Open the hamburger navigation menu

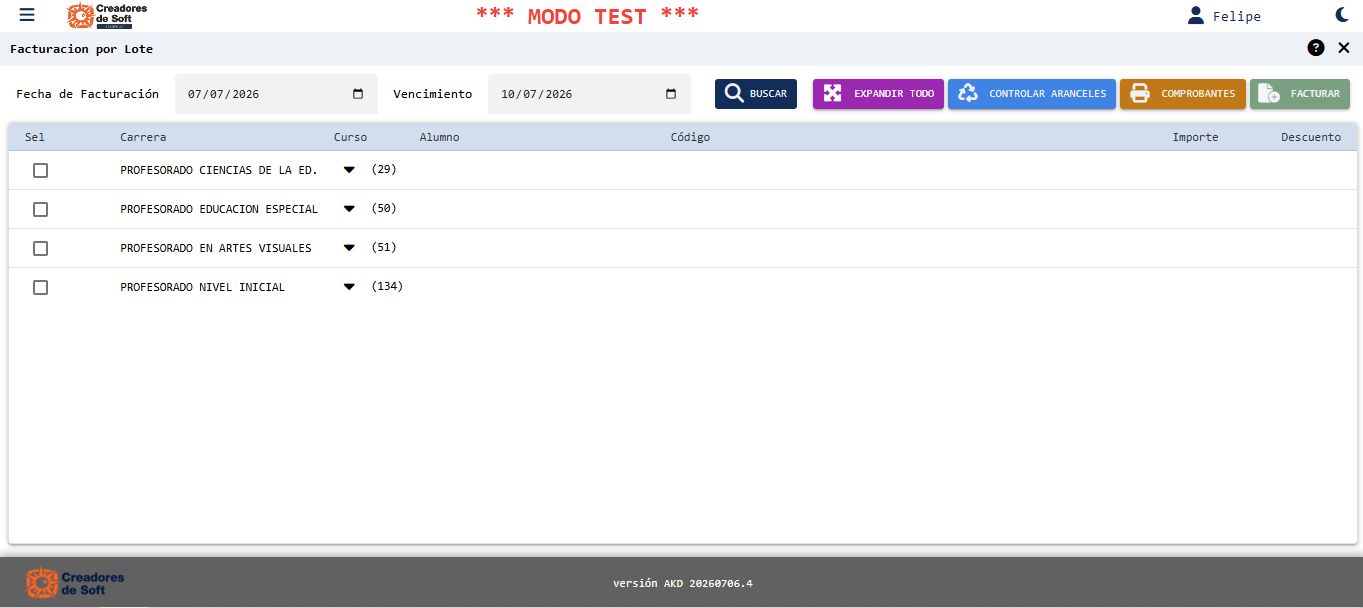point(27,15)
